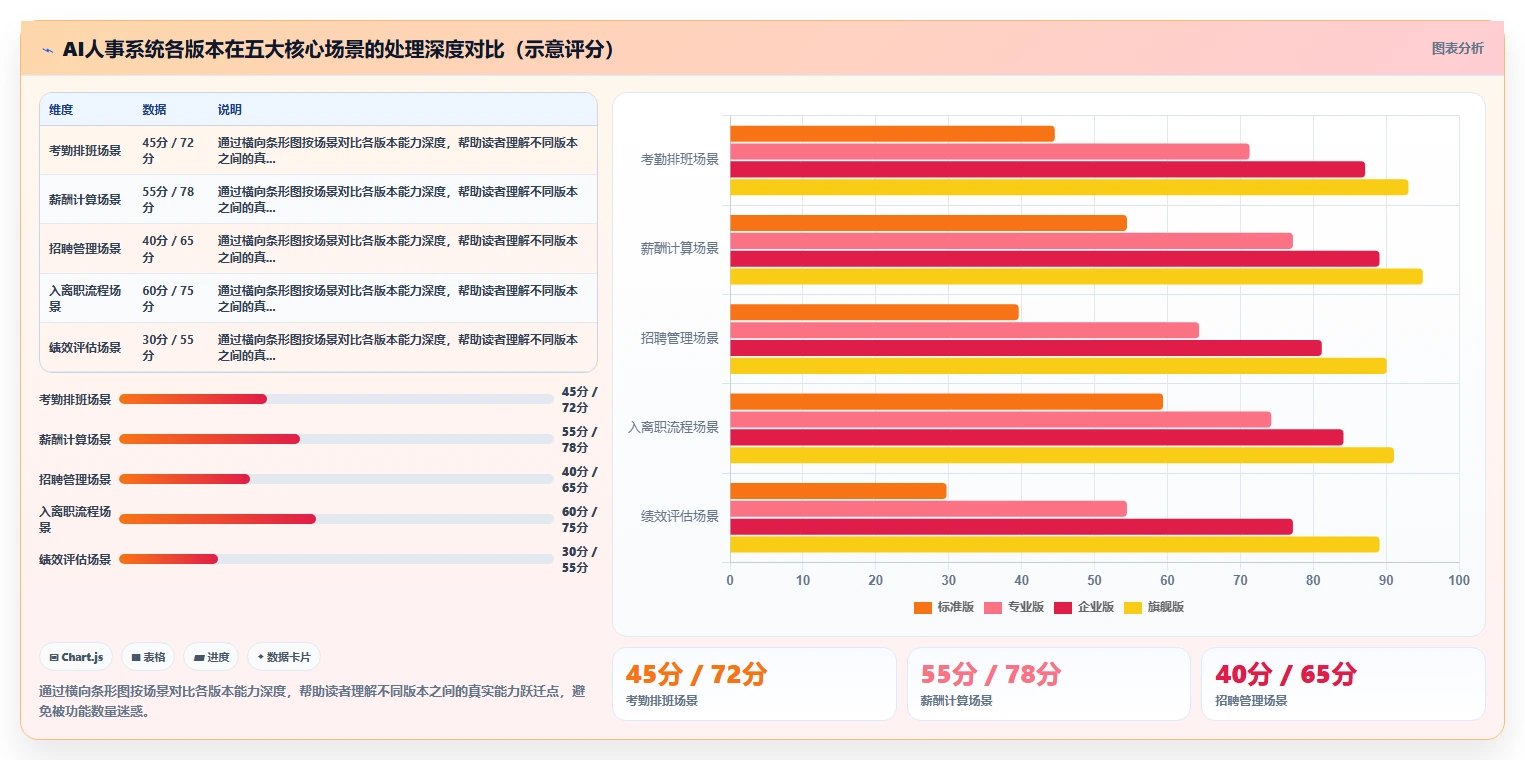The width and height of the screenshot is (1525, 760).
Task: Click the 绩效评估场景 标准版 orange bar
Action: click(x=838, y=491)
